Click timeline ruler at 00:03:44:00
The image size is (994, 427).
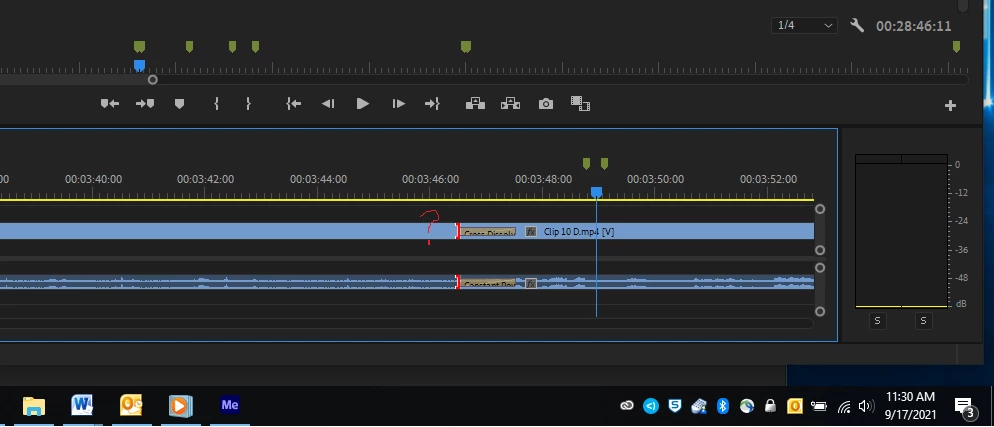tap(318, 179)
